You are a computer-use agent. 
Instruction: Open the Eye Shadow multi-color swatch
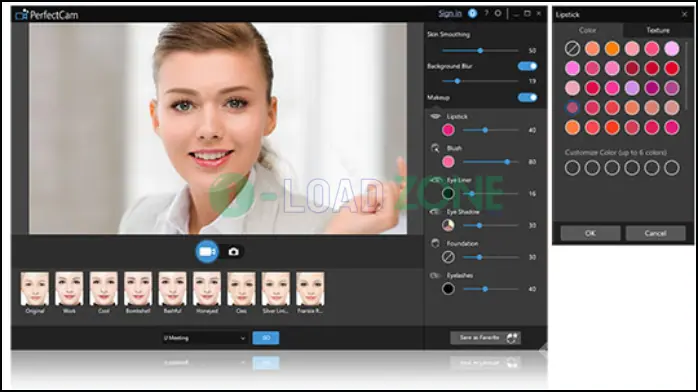pos(448,226)
